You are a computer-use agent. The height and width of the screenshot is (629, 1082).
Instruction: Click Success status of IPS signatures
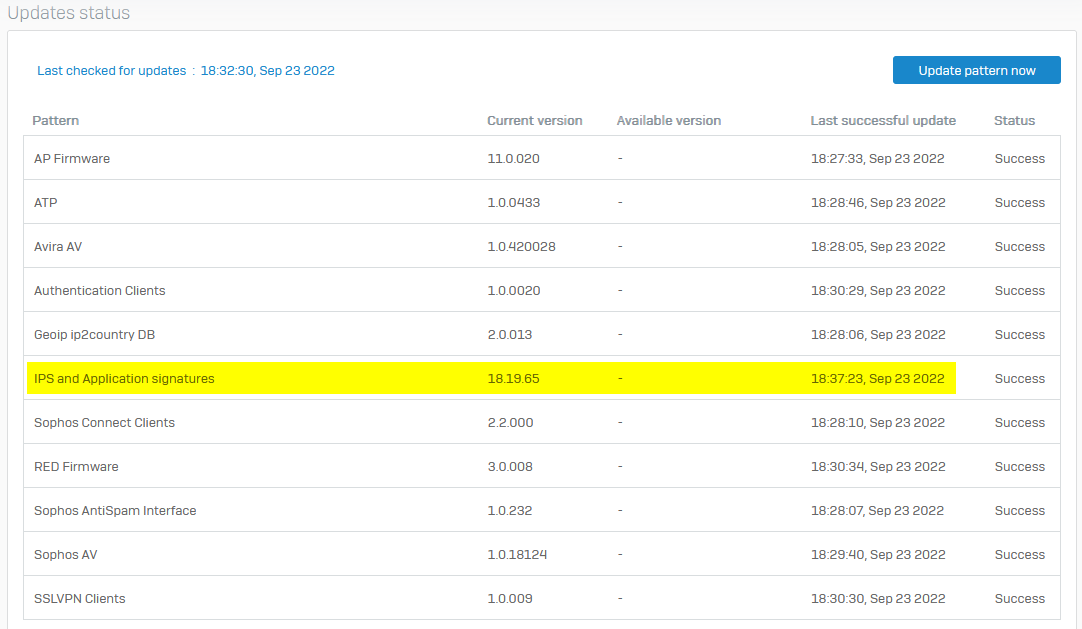coord(1019,379)
